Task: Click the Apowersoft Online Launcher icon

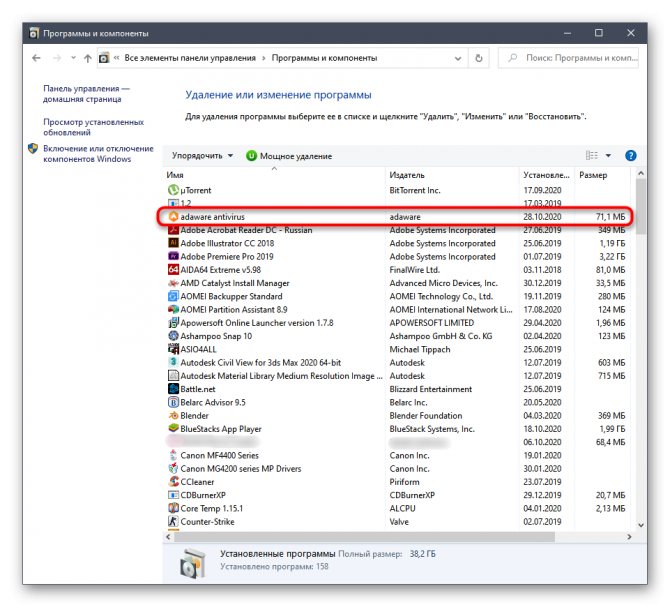Action: [x=173, y=323]
